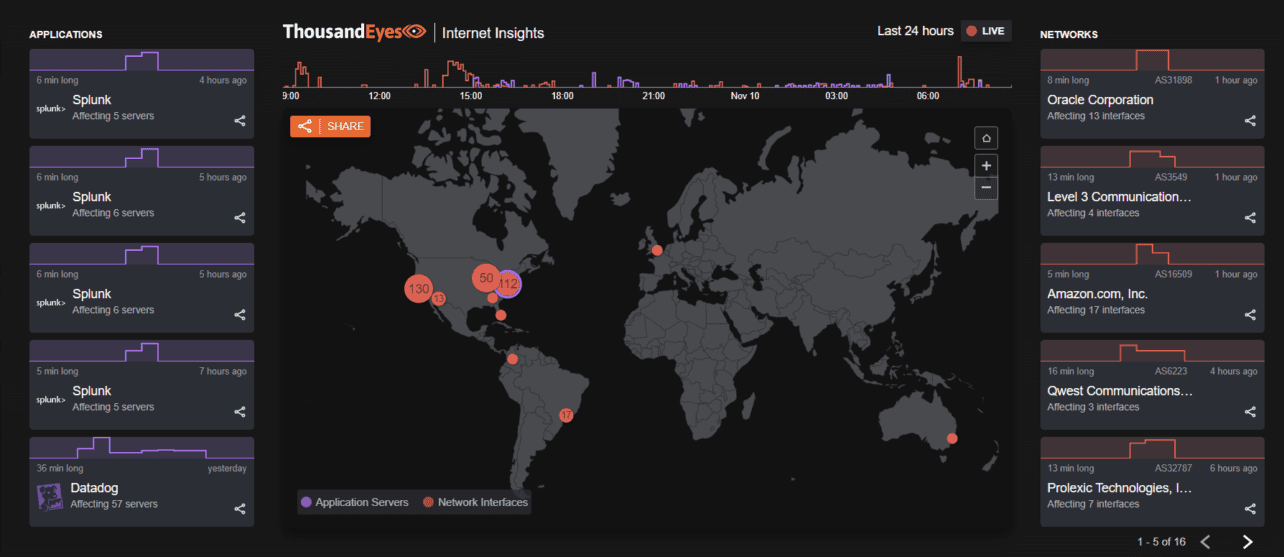Viewport: 1284px width, 557px height.
Task: Click '16 min long' on Qwest card
Action: click(x=1071, y=371)
